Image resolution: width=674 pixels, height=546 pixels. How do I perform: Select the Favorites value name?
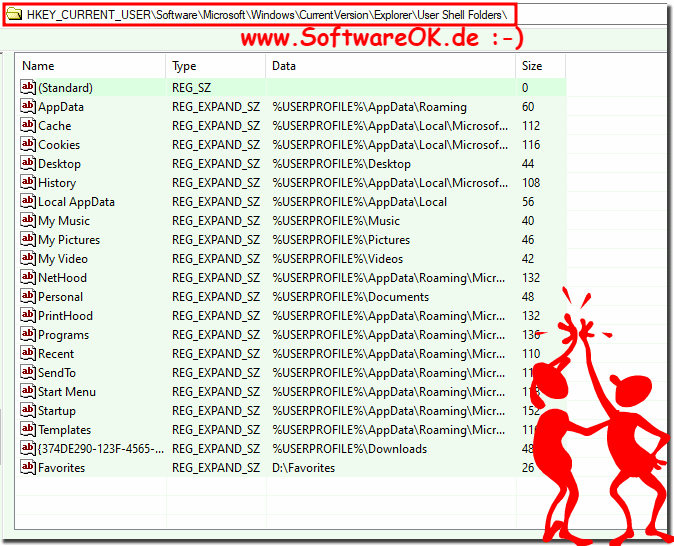click(61, 467)
